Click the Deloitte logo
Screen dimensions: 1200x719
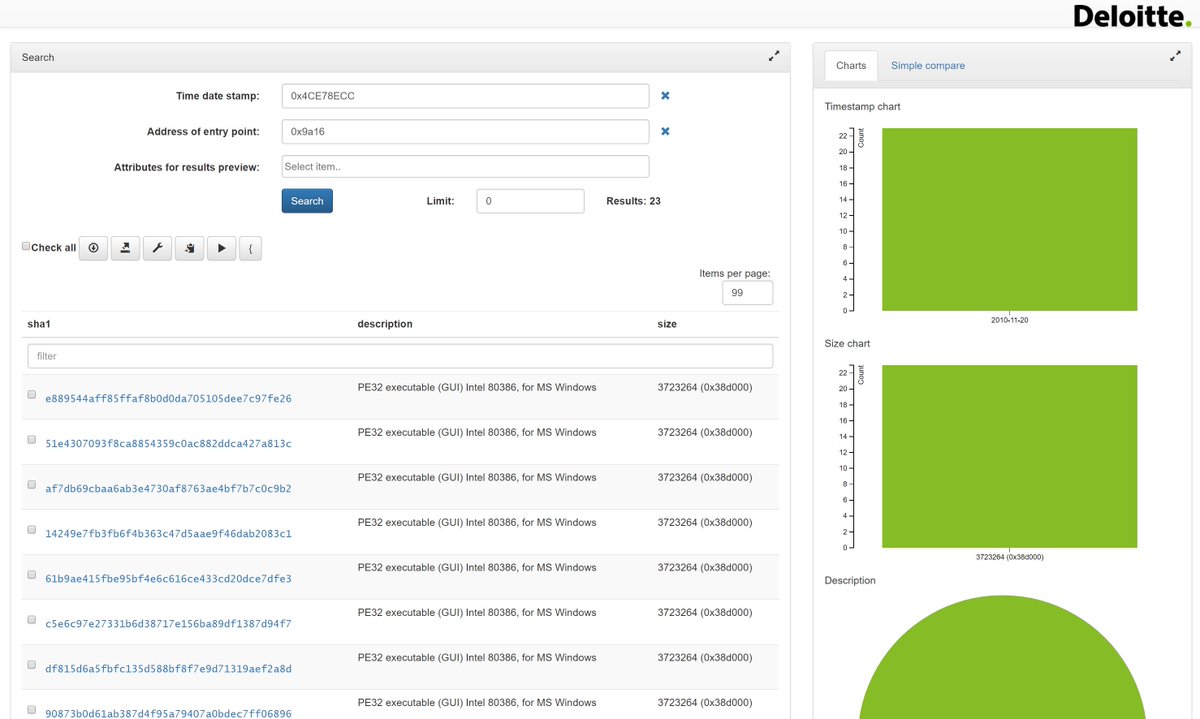pos(1133,15)
